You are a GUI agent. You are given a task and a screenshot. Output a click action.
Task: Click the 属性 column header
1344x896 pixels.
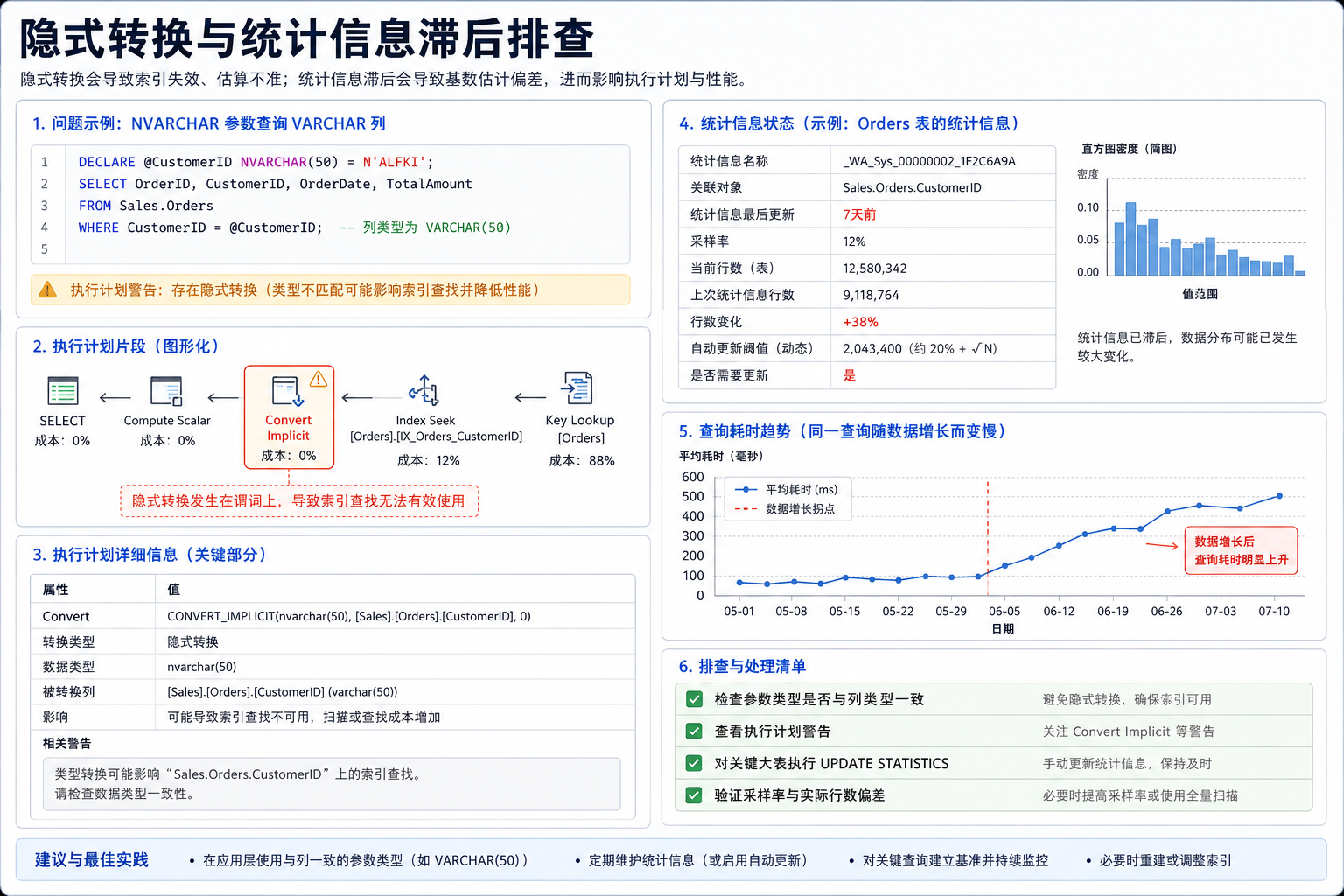[x=55, y=590]
